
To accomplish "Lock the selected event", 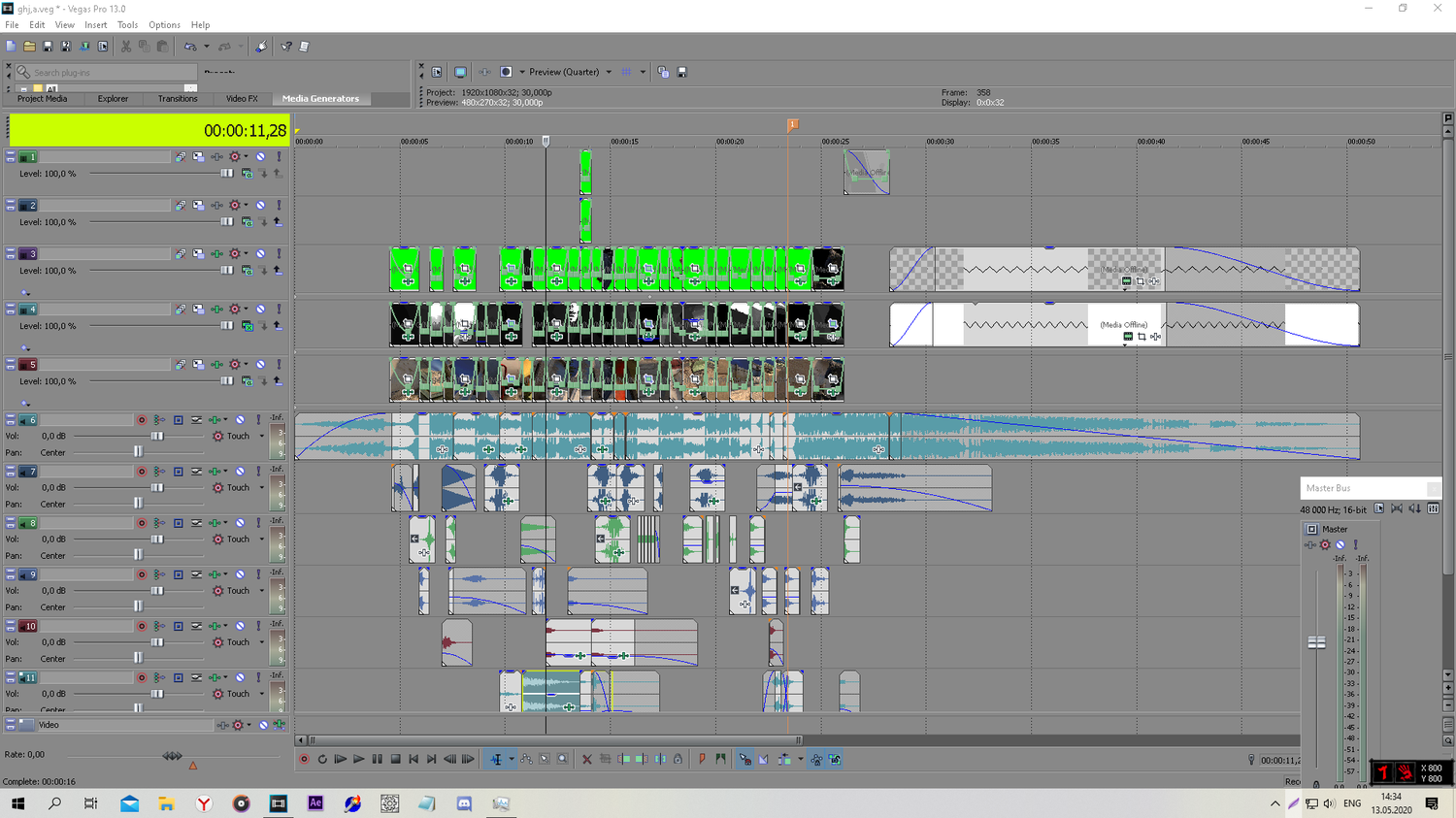I will pyautogui.click(x=678, y=760).
